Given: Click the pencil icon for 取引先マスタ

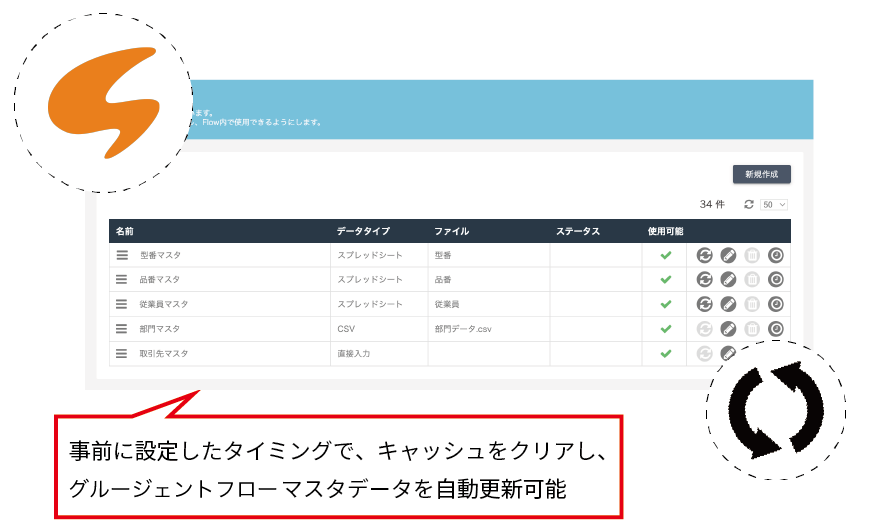Looking at the screenshot, I should click(x=728, y=353).
